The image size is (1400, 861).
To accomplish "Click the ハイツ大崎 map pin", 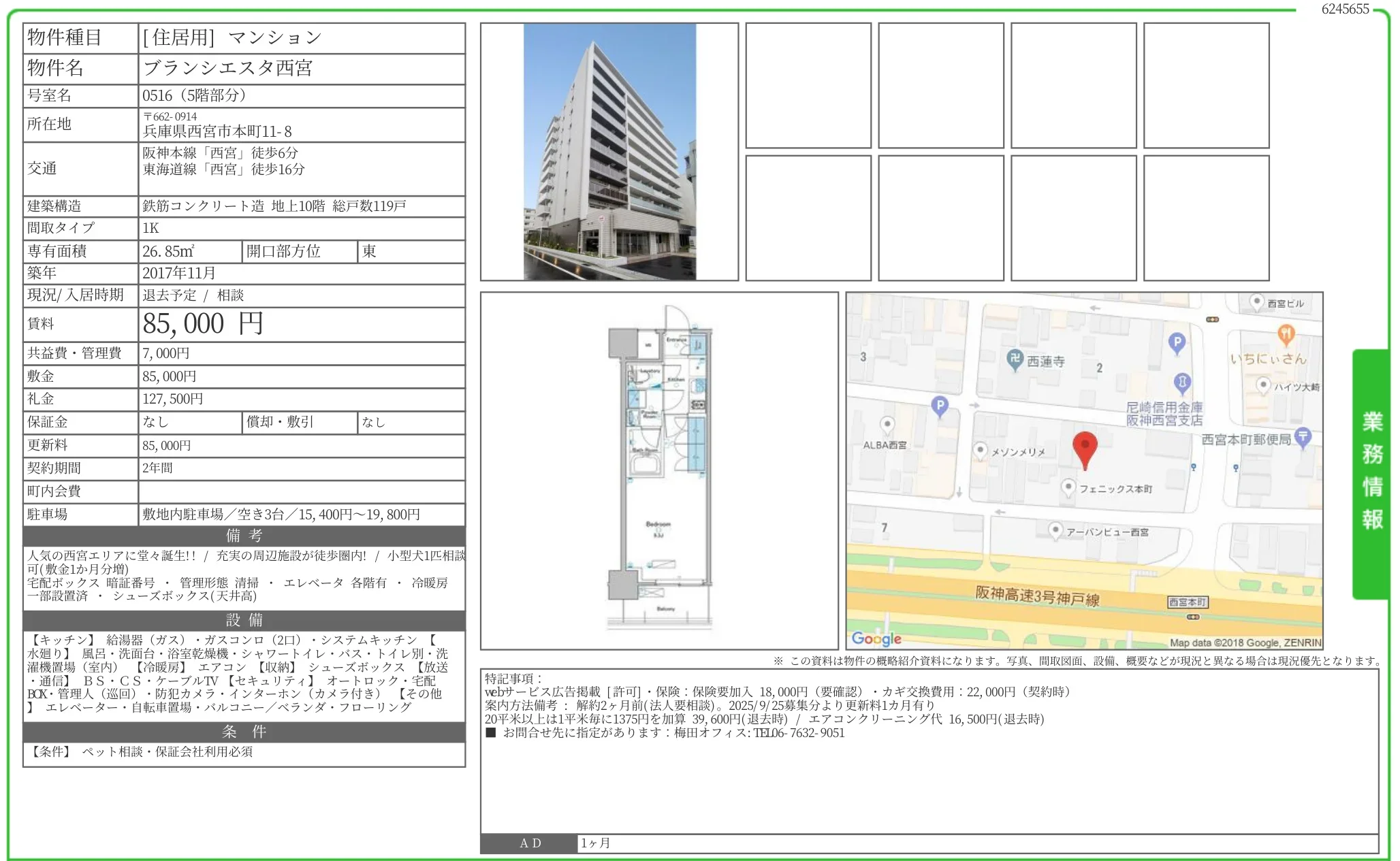I will (1263, 385).
